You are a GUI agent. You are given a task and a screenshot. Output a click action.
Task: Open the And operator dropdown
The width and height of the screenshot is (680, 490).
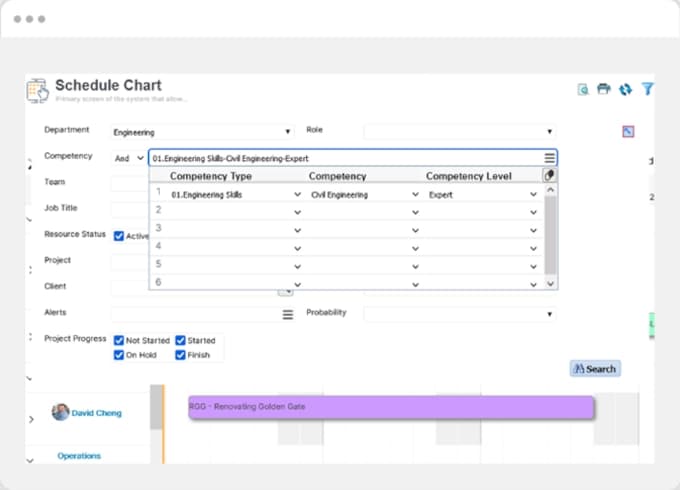tap(129, 158)
